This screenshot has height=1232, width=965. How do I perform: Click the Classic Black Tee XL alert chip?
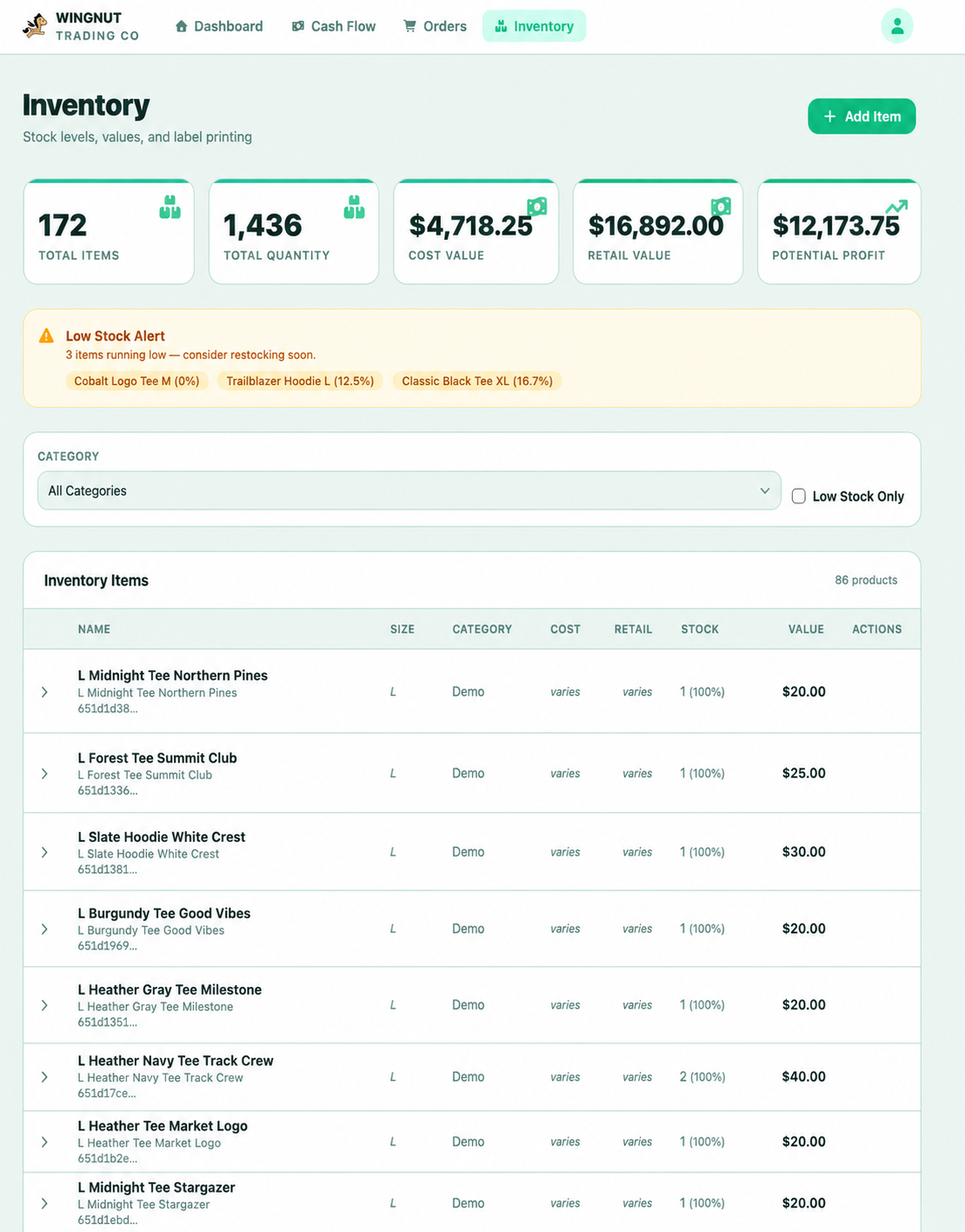(x=477, y=381)
